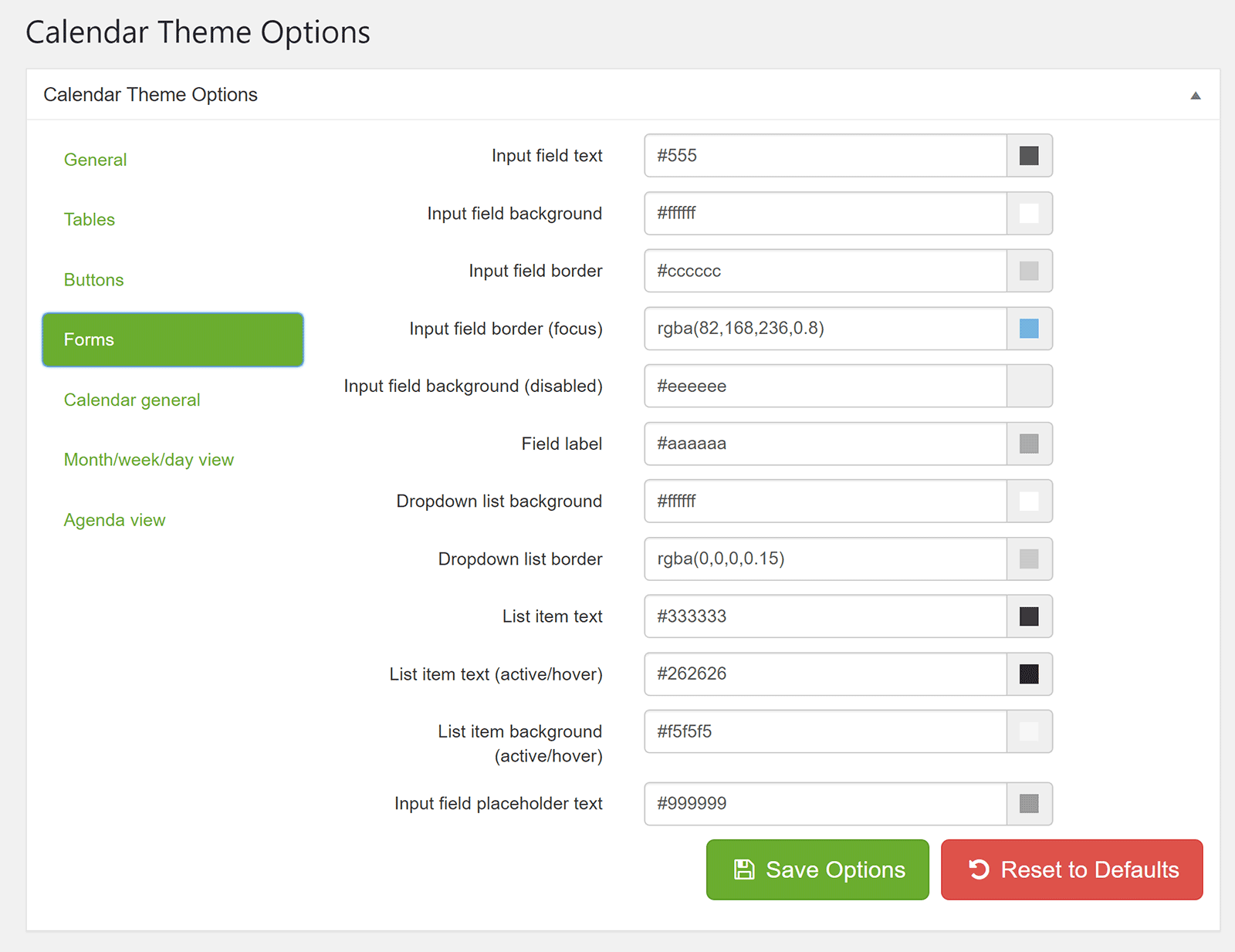Open swatch for disabled input background
This screenshot has height=952, width=1235.
click(x=1029, y=386)
